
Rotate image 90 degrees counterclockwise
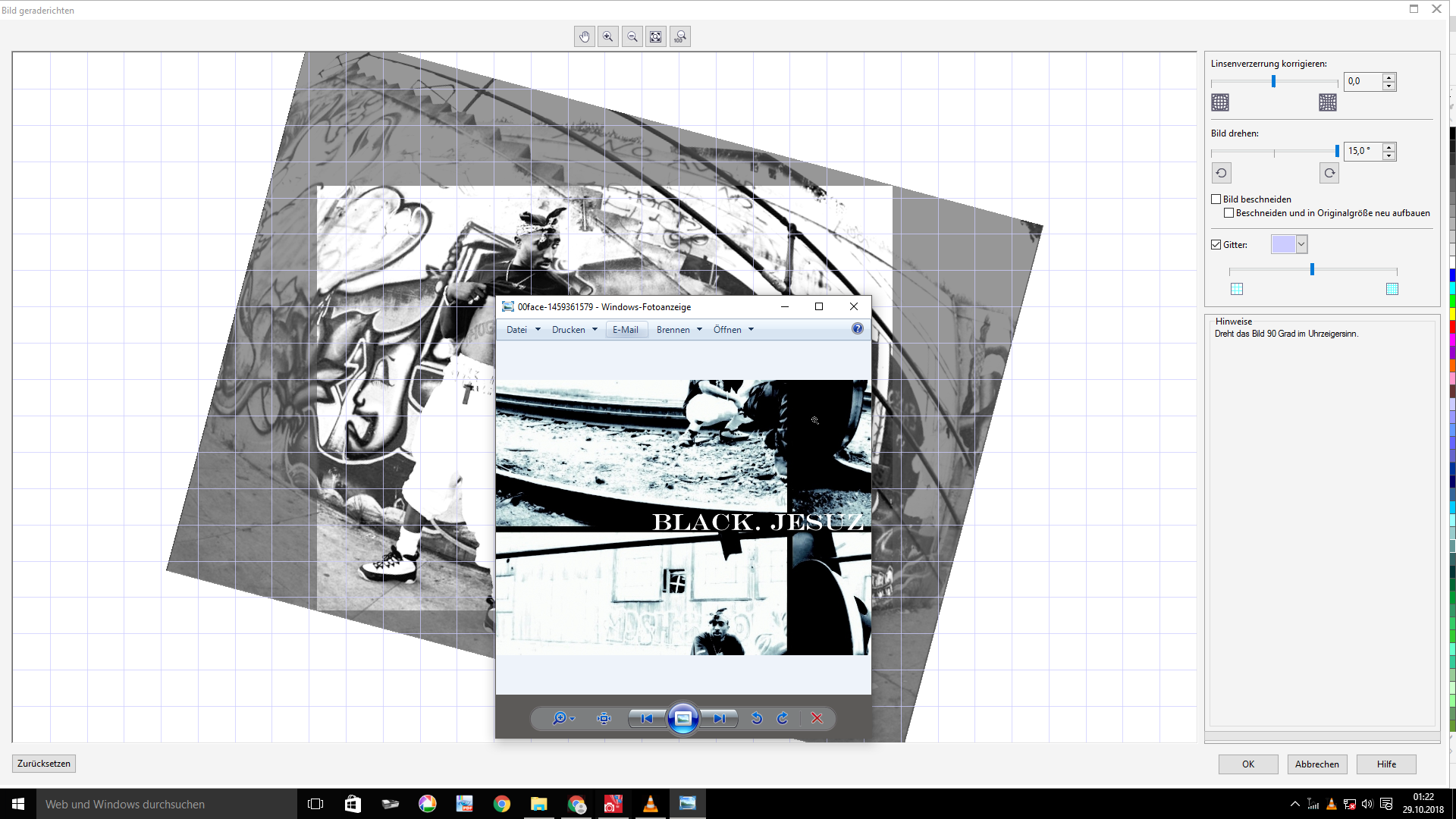click(x=1221, y=173)
